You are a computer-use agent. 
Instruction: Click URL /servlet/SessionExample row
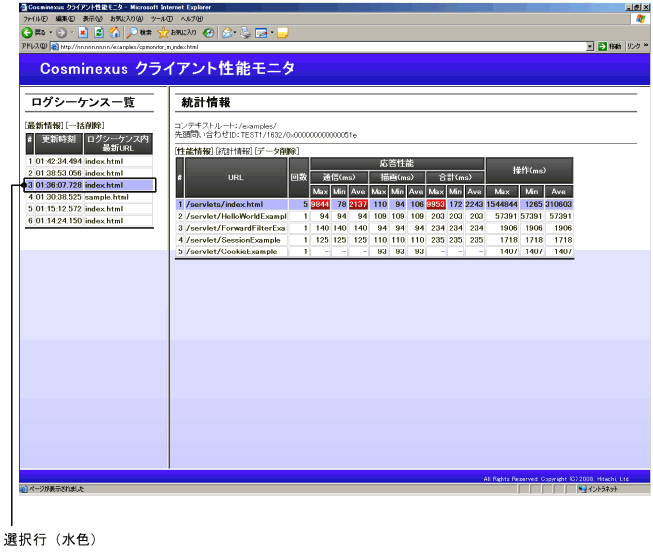(x=233, y=240)
